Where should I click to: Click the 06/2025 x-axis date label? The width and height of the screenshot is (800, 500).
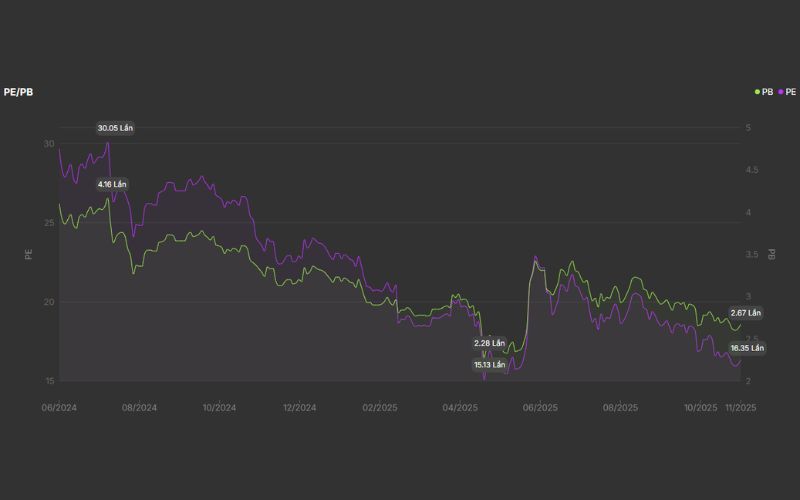[x=540, y=408]
